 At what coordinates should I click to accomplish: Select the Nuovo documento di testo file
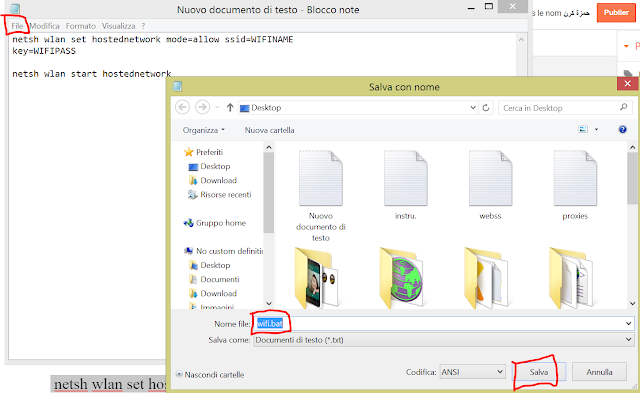321,195
